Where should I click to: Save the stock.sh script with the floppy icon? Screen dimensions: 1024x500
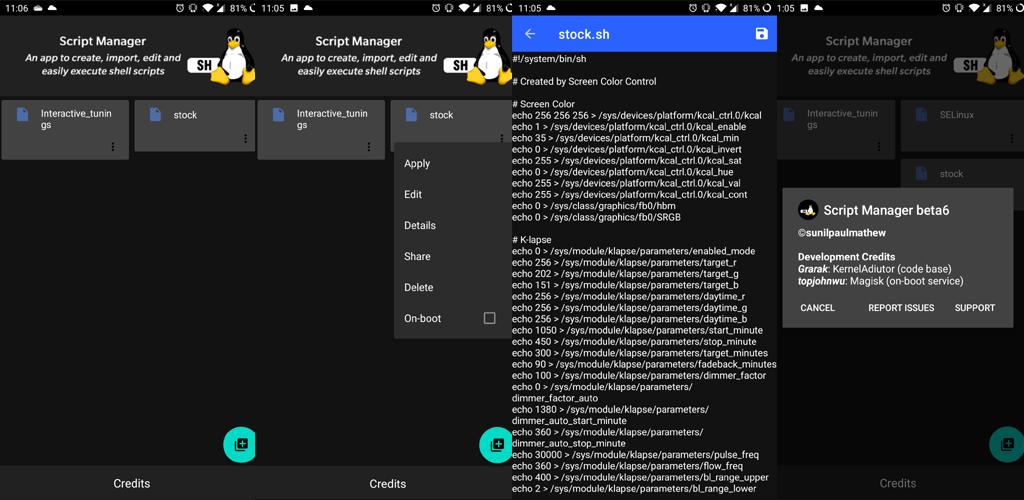(761, 34)
